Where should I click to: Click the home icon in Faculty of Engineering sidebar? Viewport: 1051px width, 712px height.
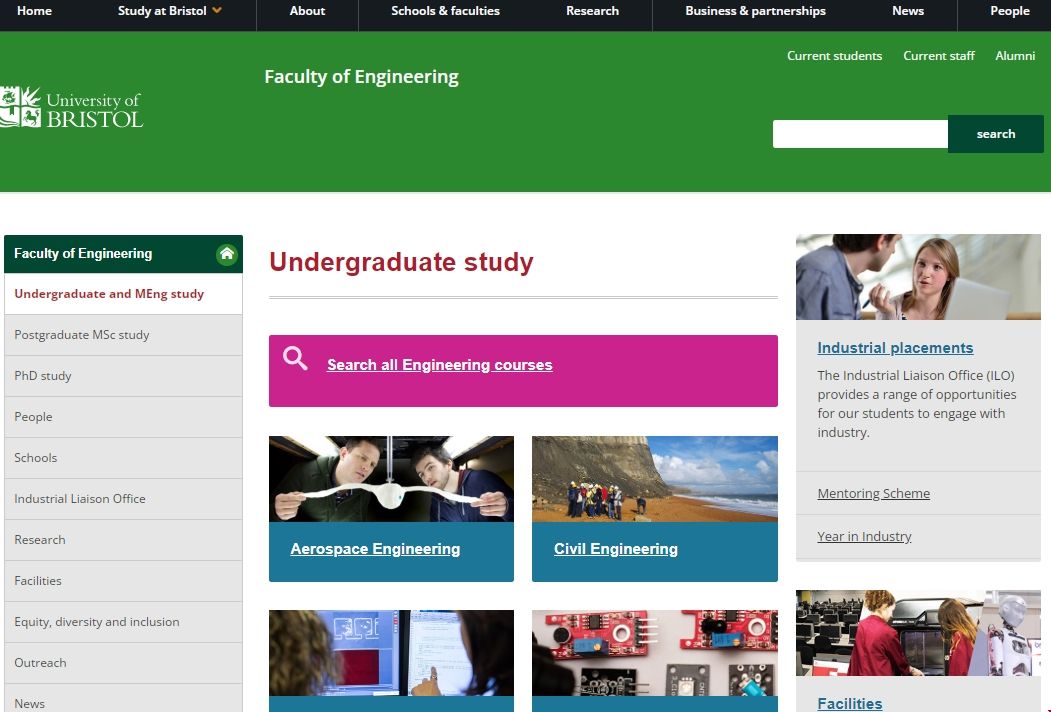(x=227, y=254)
